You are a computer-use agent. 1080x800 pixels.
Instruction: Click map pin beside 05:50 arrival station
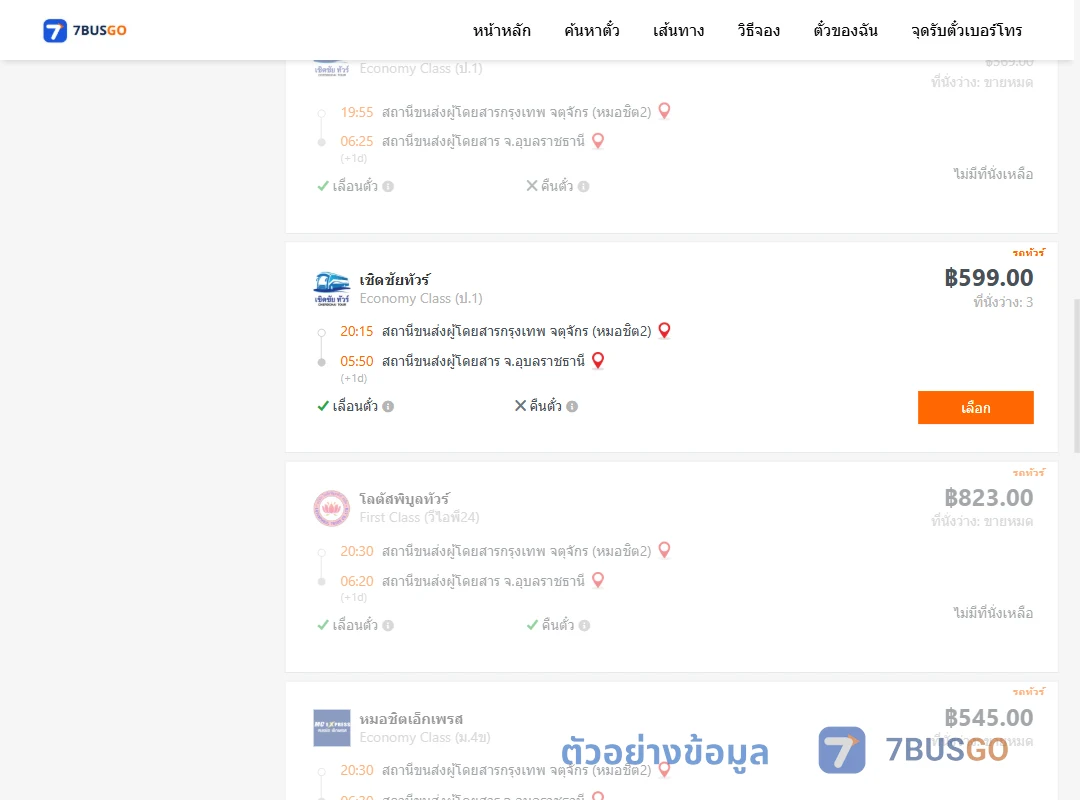click(x=598, y=360)
